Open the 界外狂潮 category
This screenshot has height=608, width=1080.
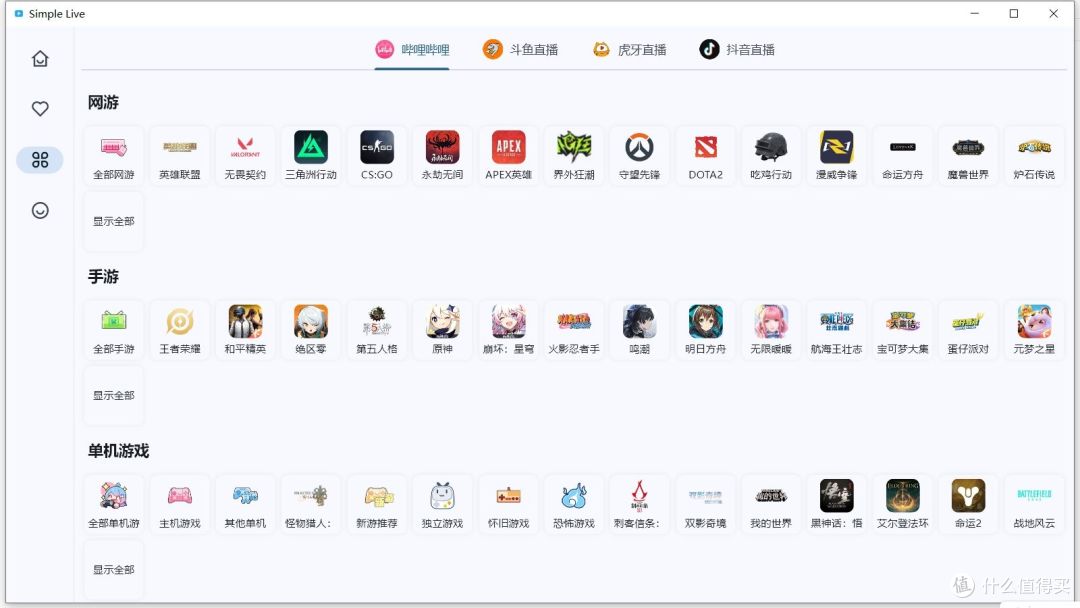pyautogui.click(x=574, y=156)
